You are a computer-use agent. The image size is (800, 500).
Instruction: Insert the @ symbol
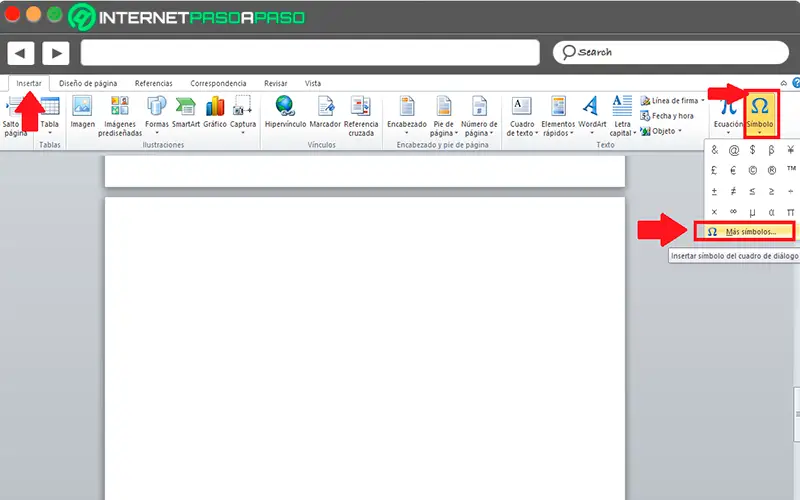point(734,150)
